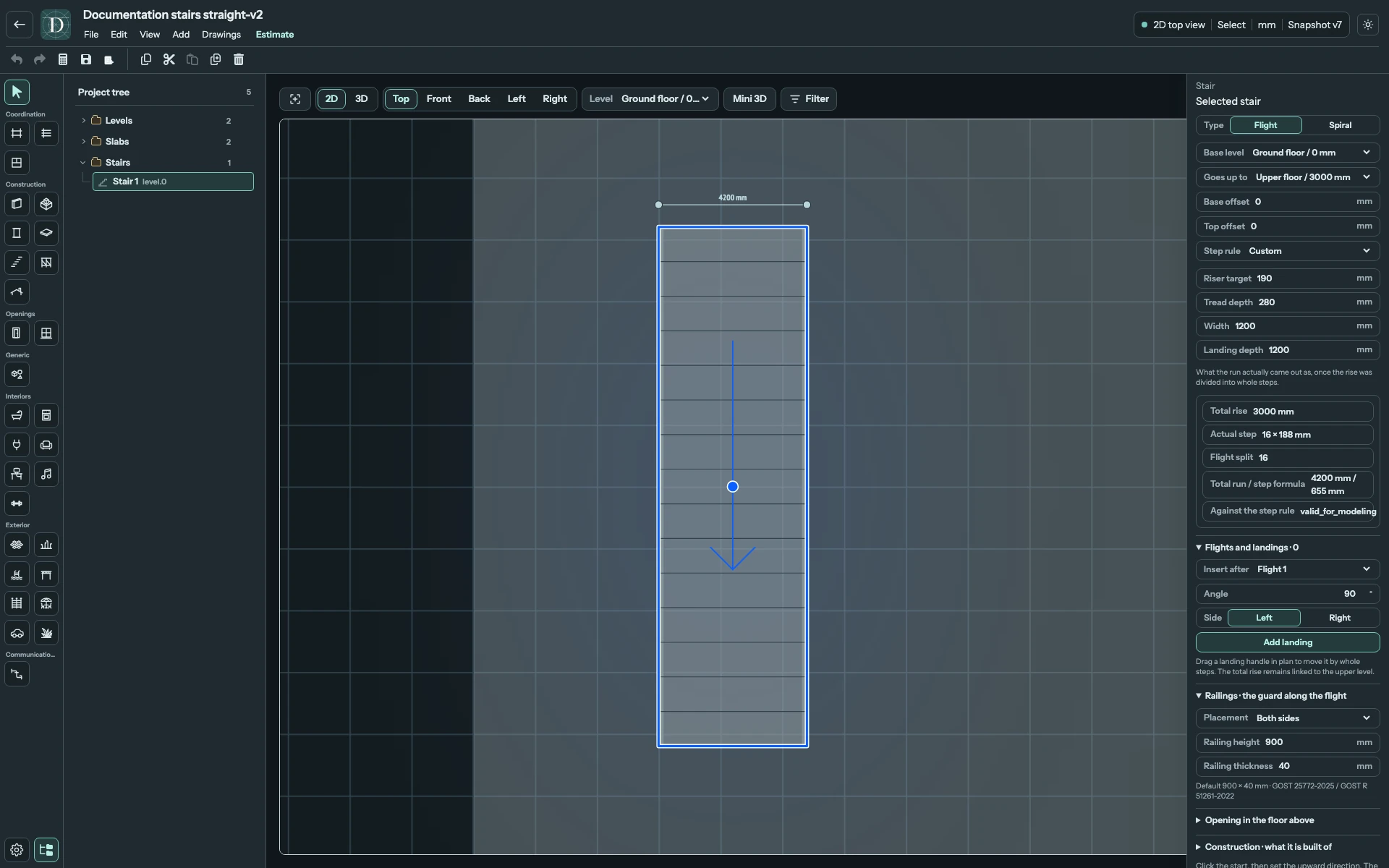Open the Drawings menu

tap(221, 35)
